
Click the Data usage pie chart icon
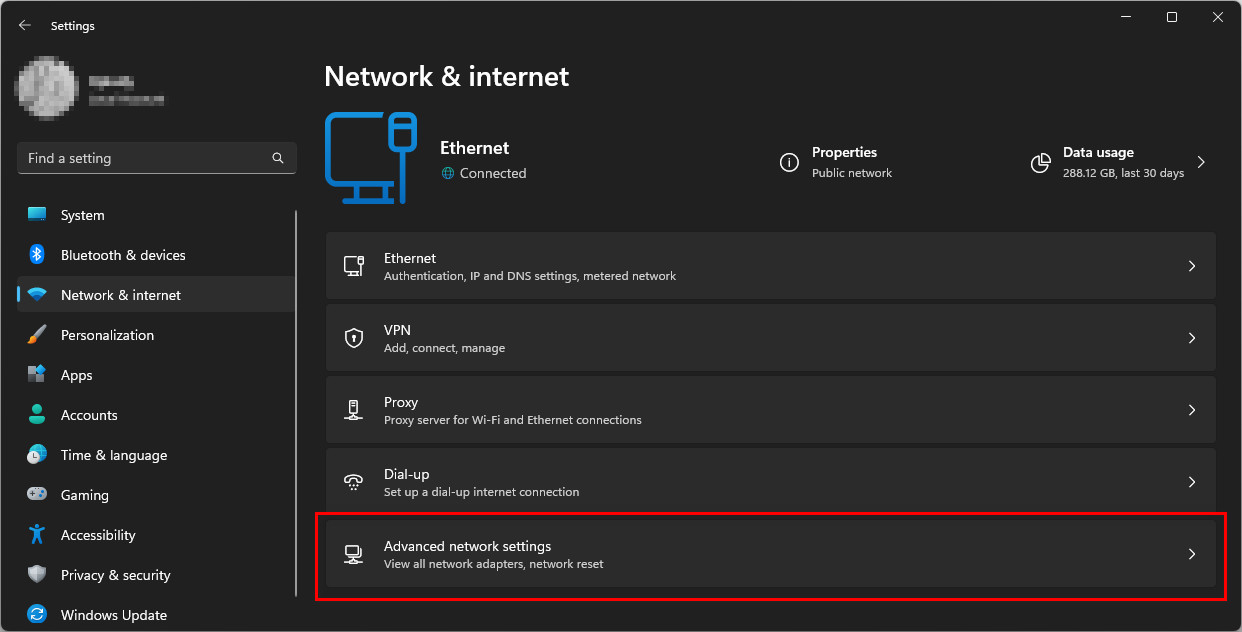1041,162
